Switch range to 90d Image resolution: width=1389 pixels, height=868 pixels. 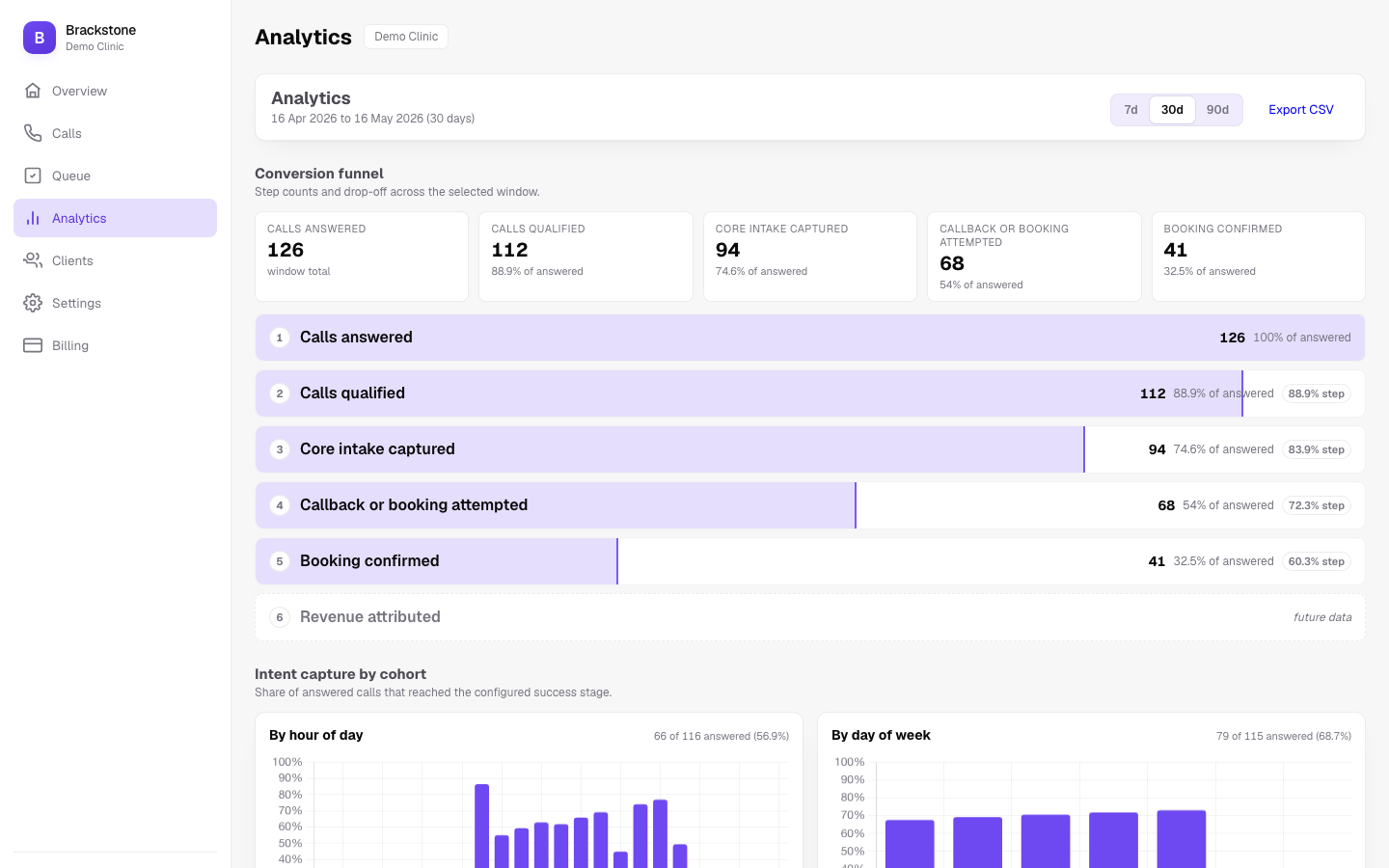[1217, 110]
